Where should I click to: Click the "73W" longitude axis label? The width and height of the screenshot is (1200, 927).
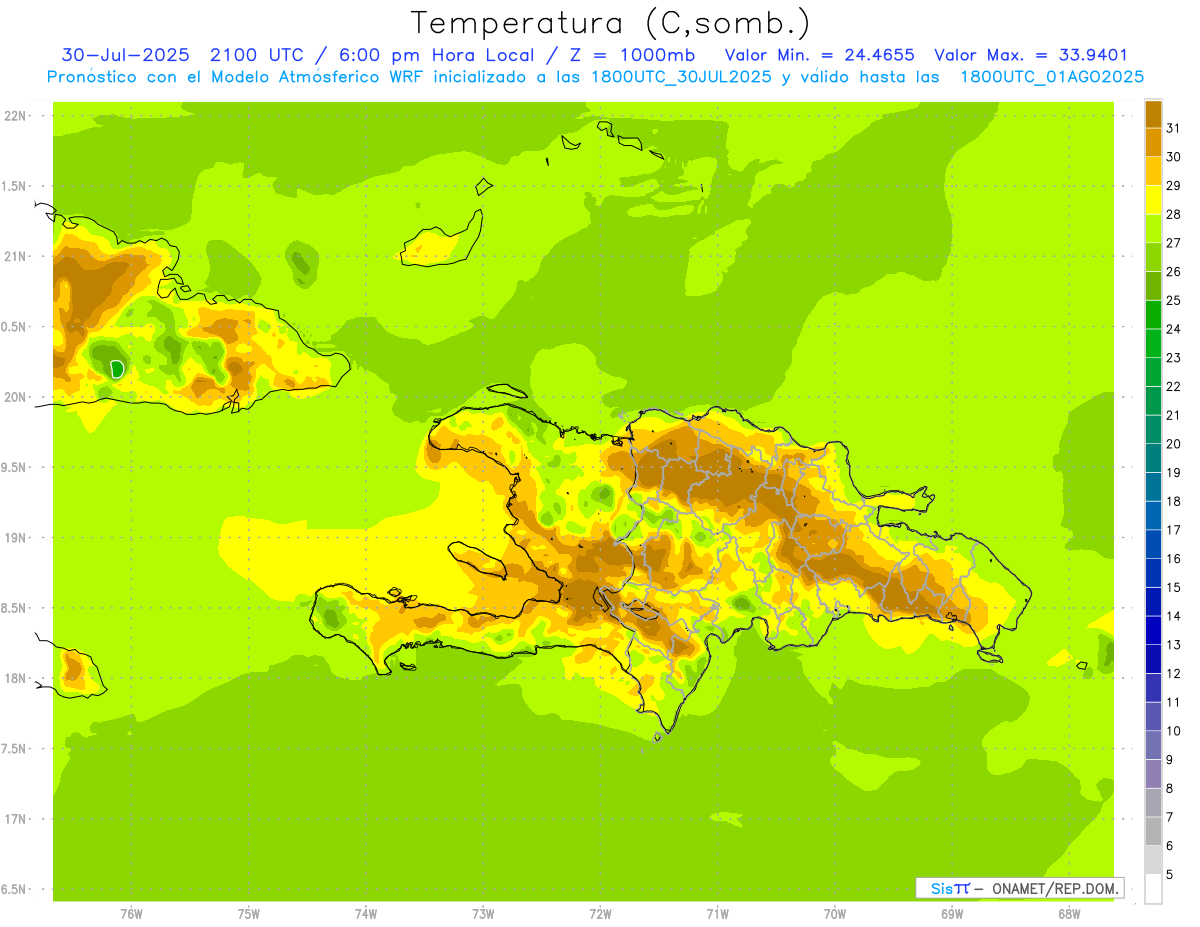click(x=482, y=914)
